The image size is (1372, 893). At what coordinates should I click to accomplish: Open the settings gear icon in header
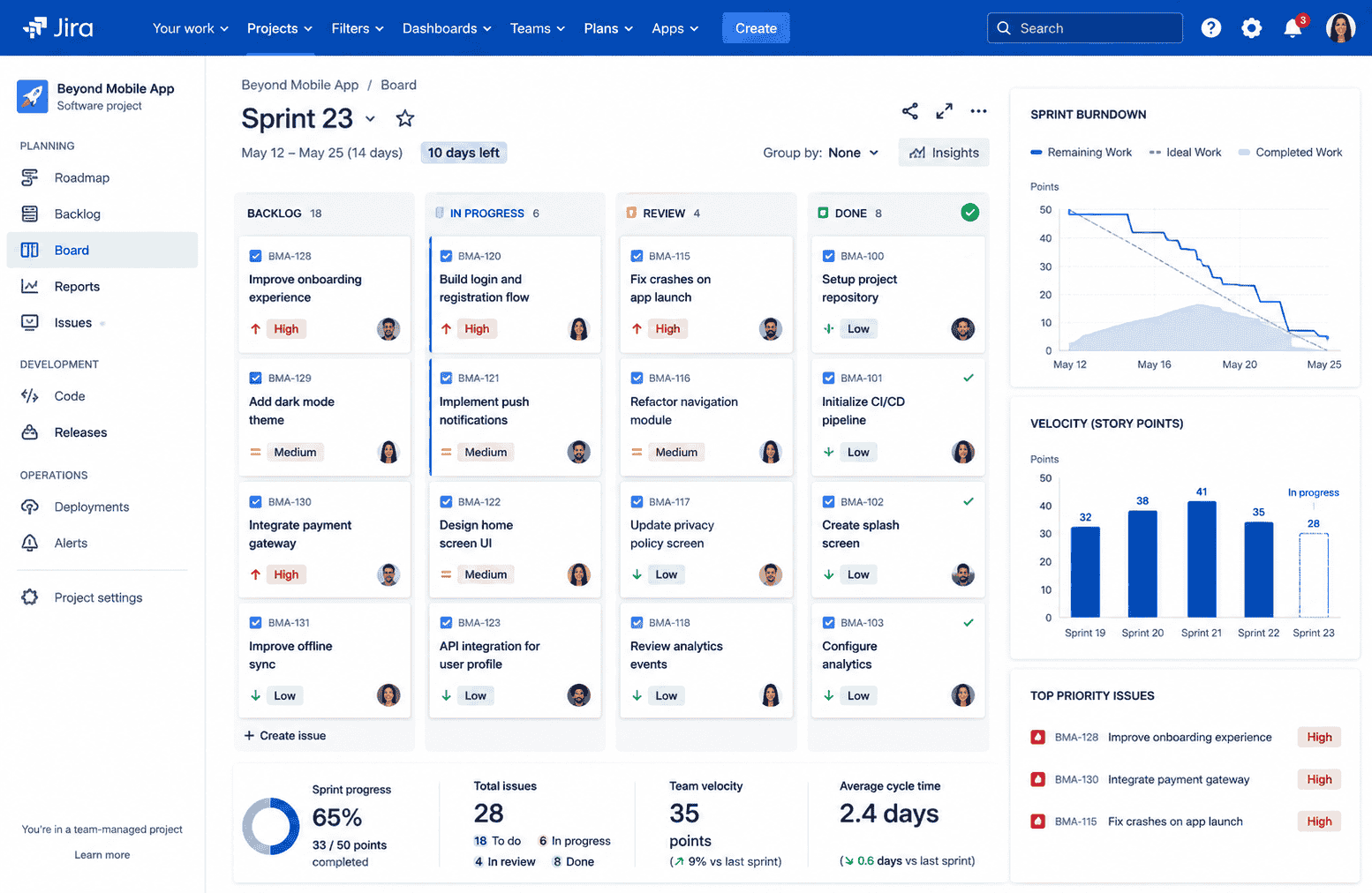(x=1251, y=28)
